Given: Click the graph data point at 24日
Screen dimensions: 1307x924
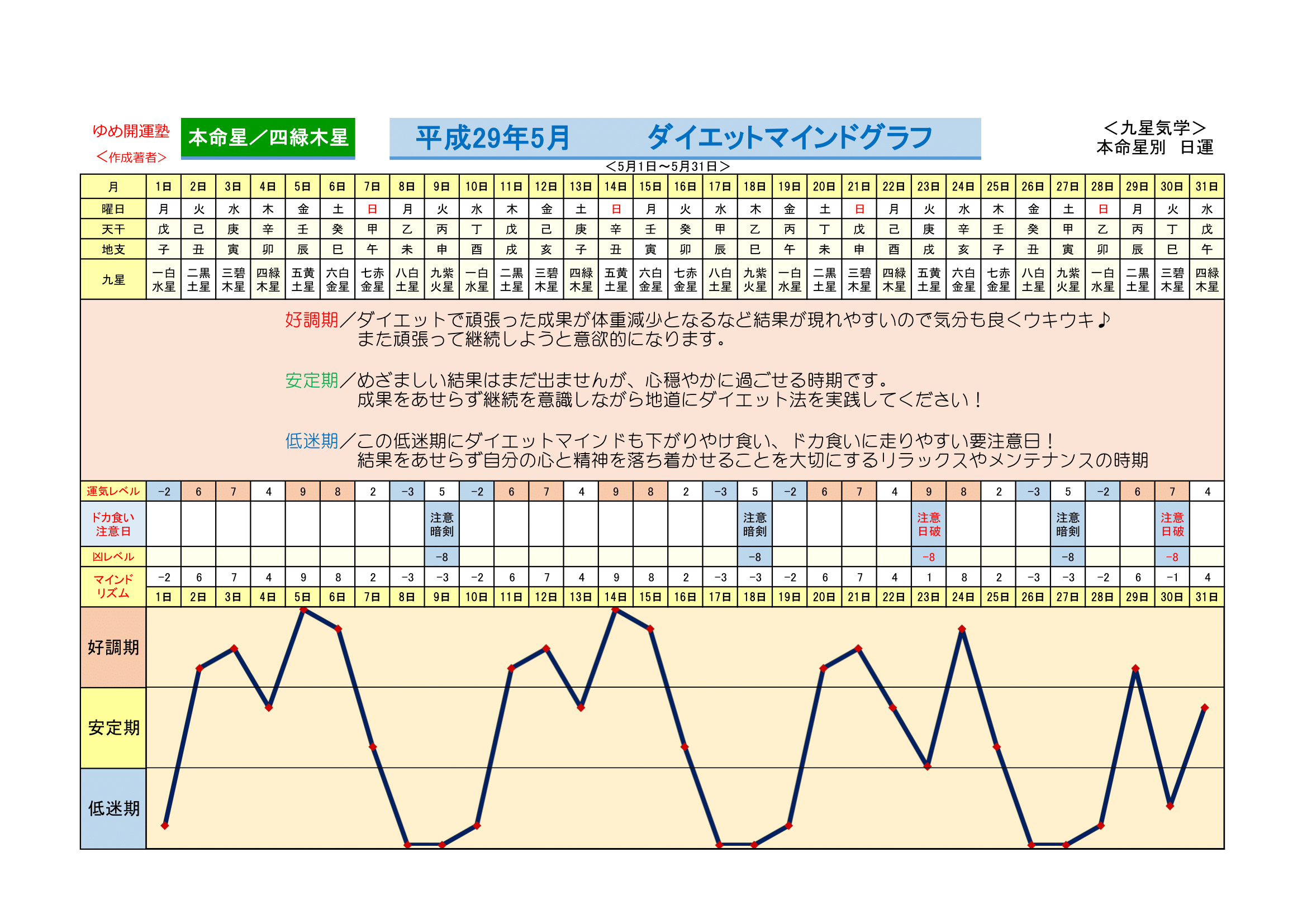Looking at the screenshot, I should tap(962, 628).
